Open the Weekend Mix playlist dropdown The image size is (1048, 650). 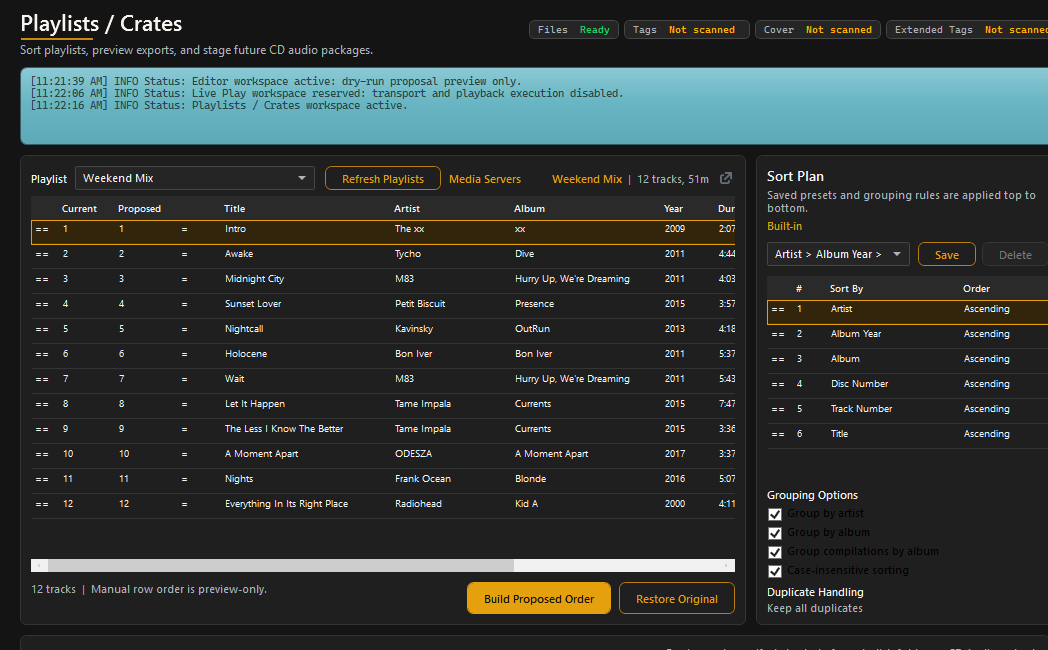194,178
